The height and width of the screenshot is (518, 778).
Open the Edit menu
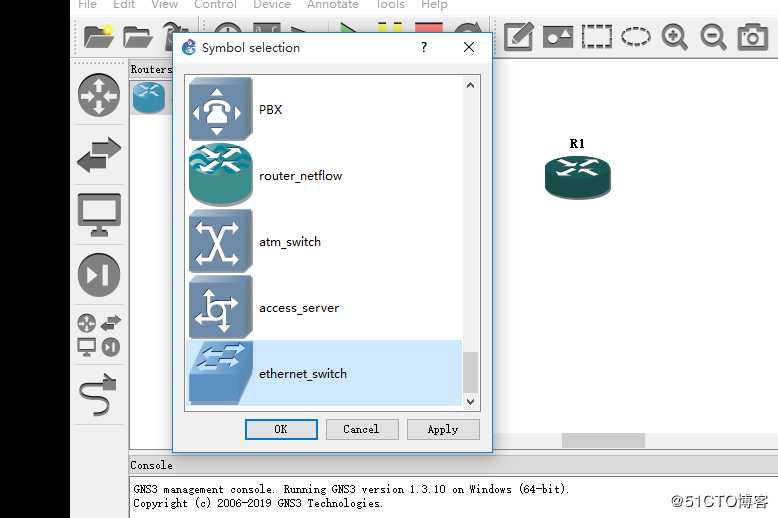(x=124, y=4)
